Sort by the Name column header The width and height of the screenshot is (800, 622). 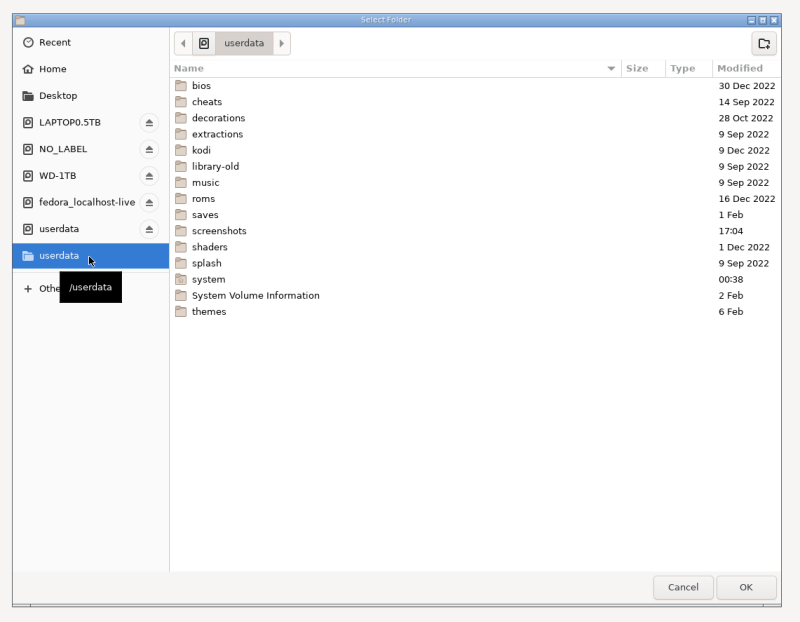point(395,68)
